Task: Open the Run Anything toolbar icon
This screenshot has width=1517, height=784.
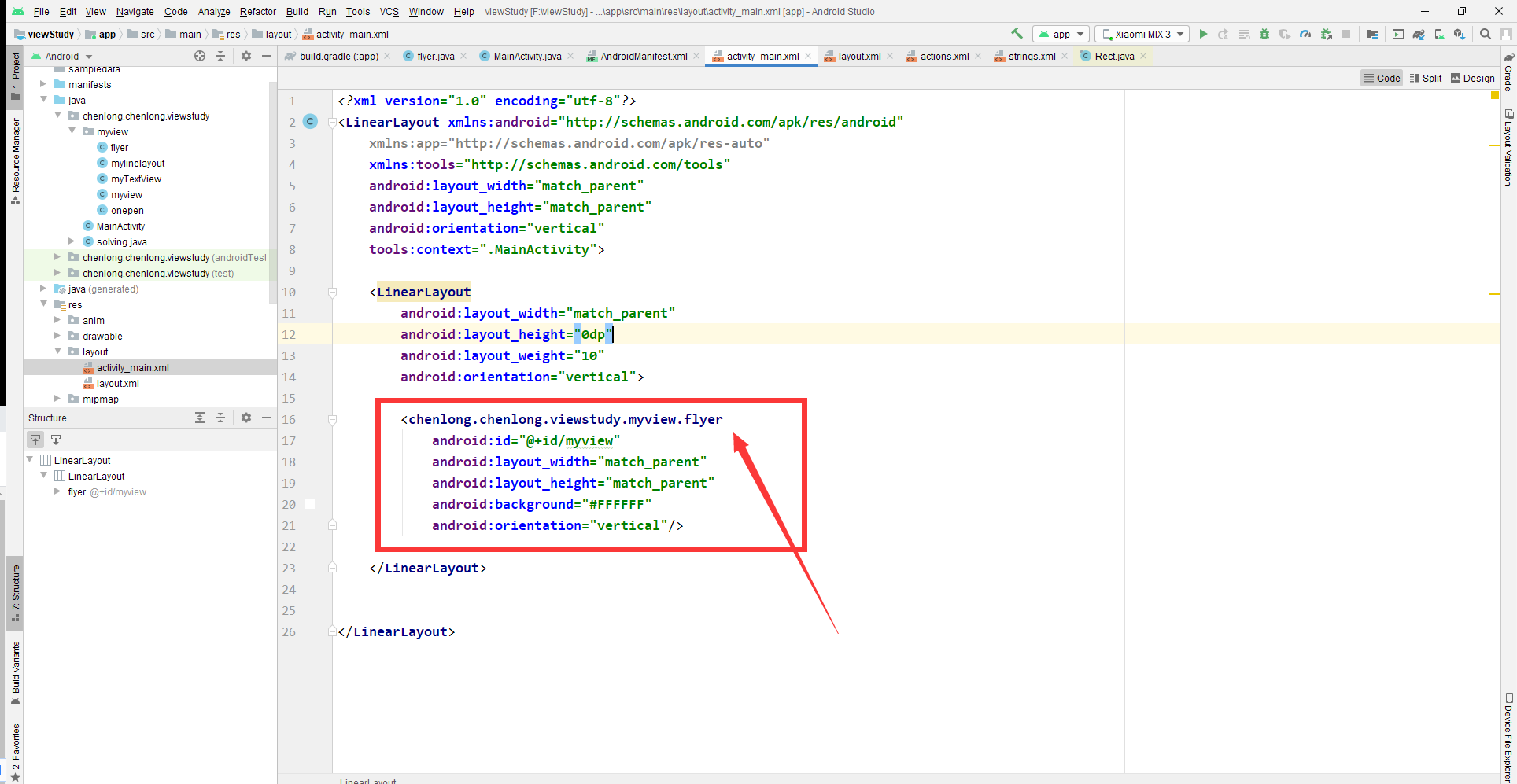Action: (1398, 34)
